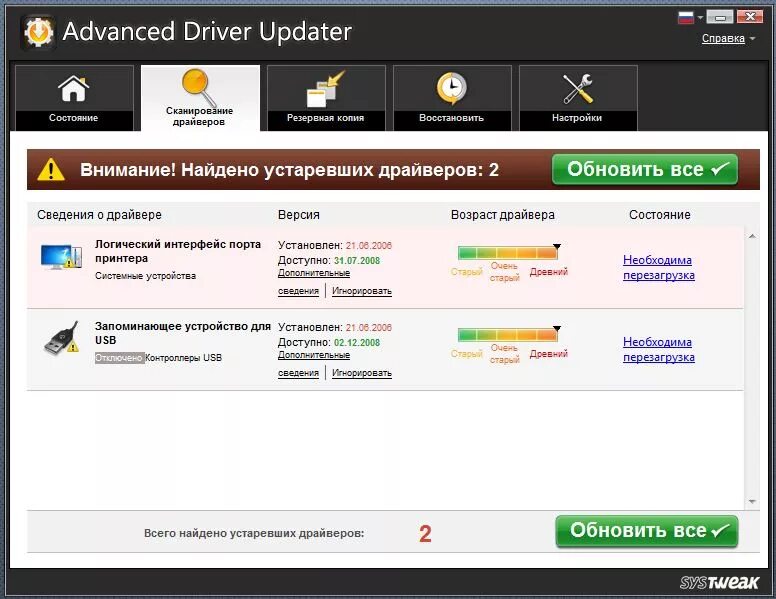Open the Справка help menu
Viewport: 776px width, 599px height.
(x=728, y=38)
